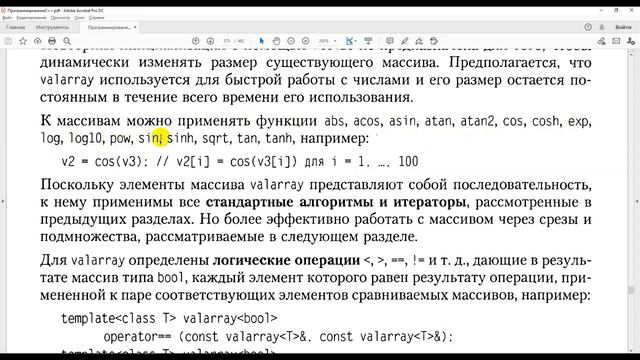Viewport: 640px width, 360px height.
Task: Click the share link icon at right
Action: coord(602,41)
